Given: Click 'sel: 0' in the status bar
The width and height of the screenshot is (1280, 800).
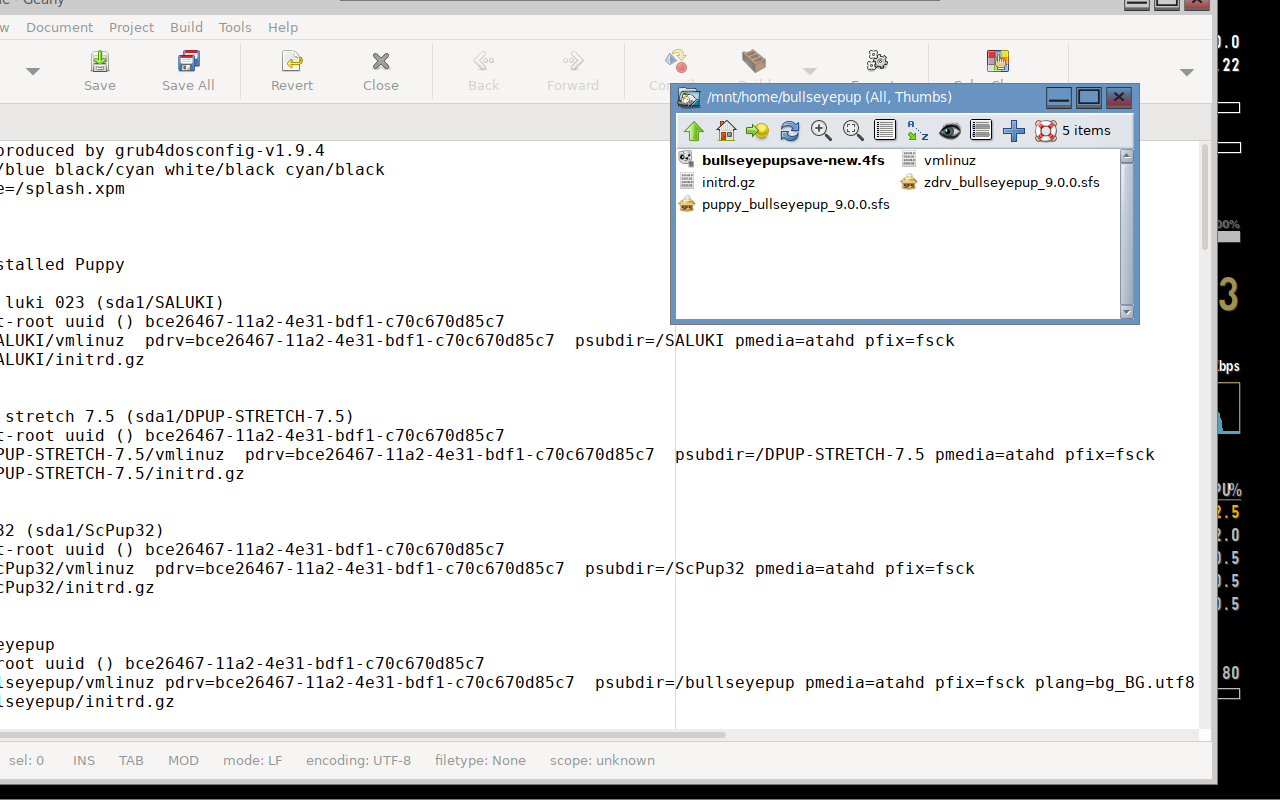Looking at the screenshot, I should click(26, 760).
